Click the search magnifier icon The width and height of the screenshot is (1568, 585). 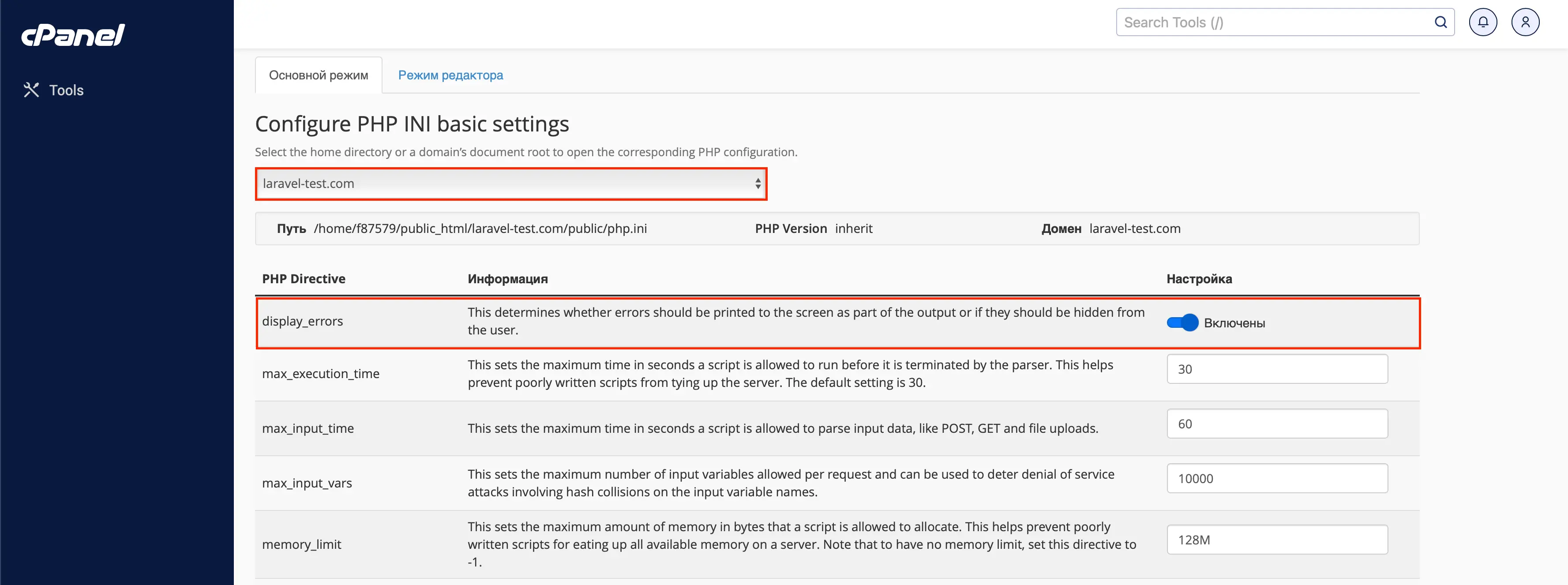tap(1441, 22)
